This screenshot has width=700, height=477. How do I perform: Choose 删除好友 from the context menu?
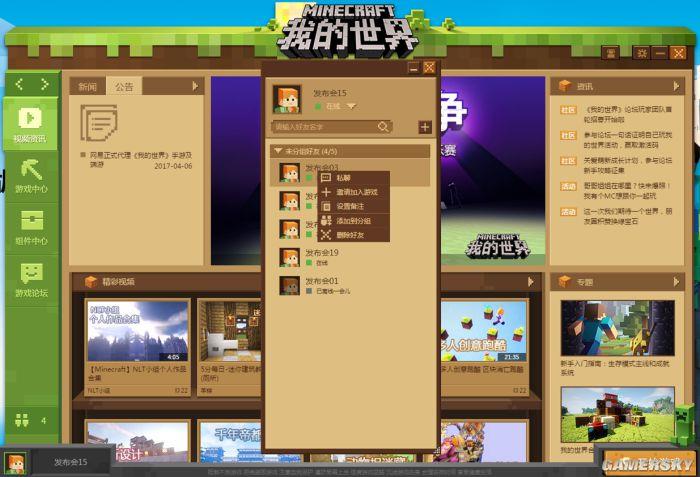pos(353,235)
